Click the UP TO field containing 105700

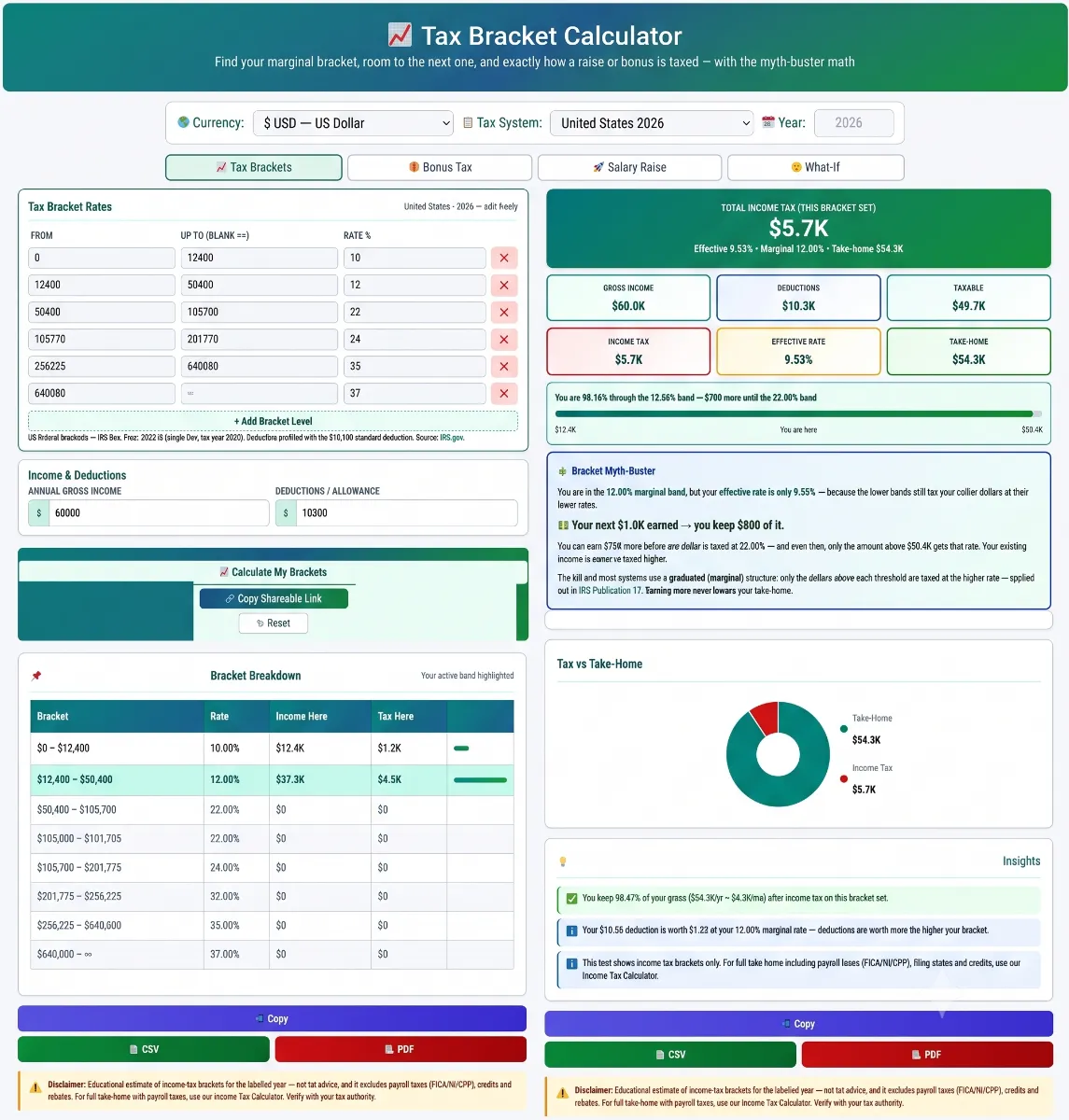tap(260, 312)
